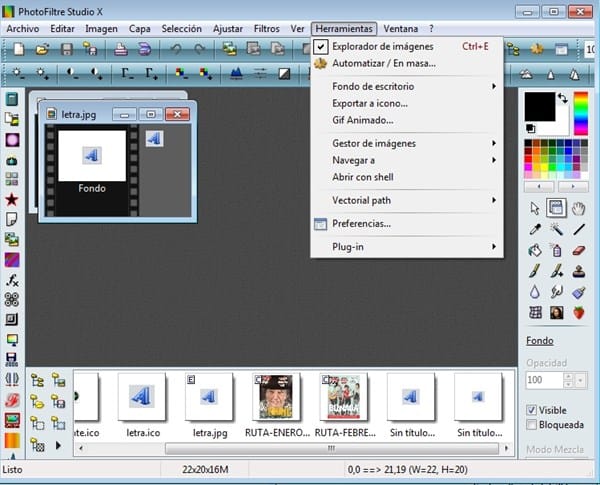Image resolution: width=600 pixels, height=485 pixels.
Task: Pick the Eraser tool
Action: pyautogui.click(x=579, y=250)
